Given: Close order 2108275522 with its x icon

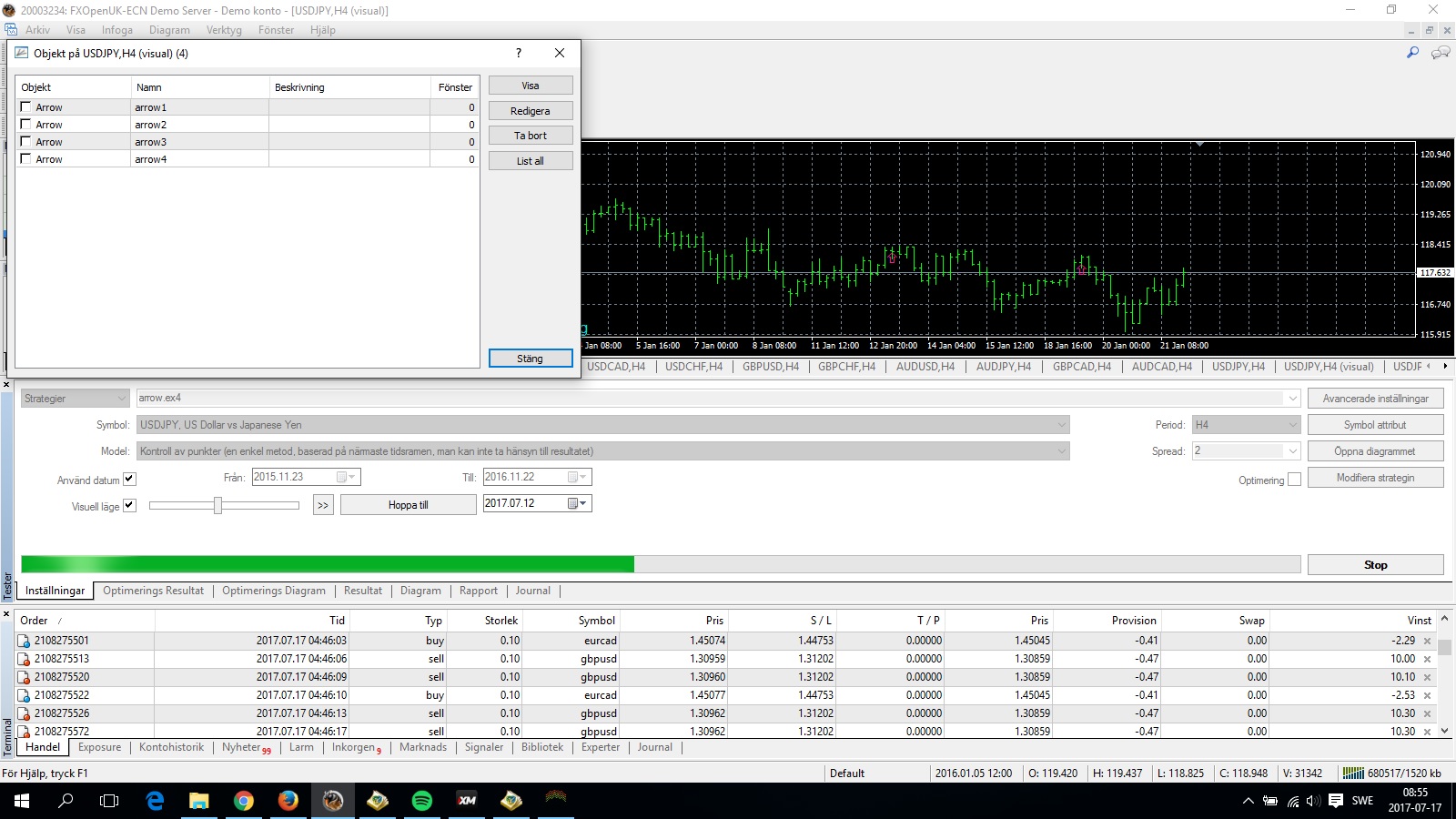Looking at the screenshot, I should pos(1427,696).
